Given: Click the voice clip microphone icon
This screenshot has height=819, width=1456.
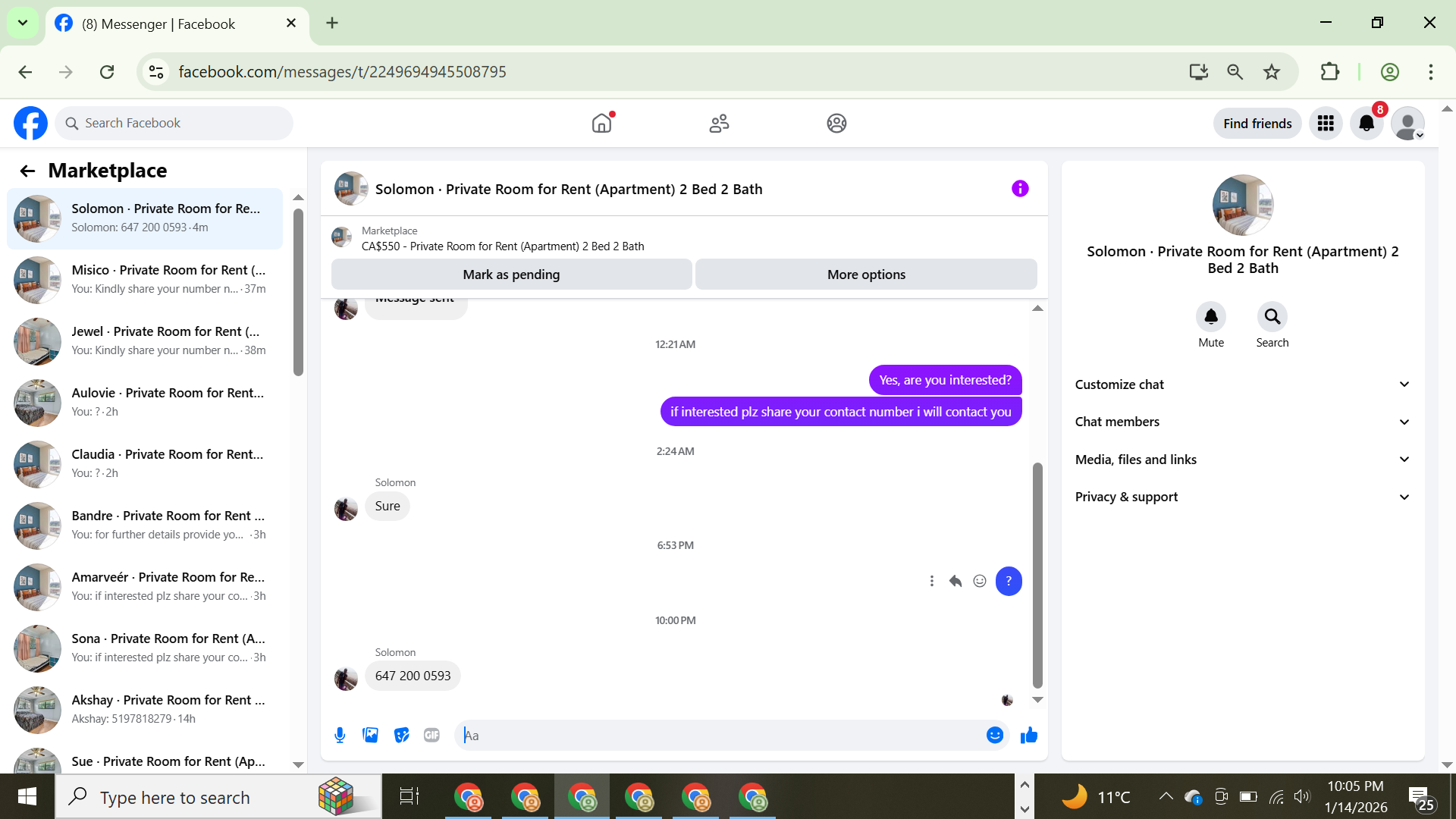Looking at the screenshot, I should [x=340, y=735].
